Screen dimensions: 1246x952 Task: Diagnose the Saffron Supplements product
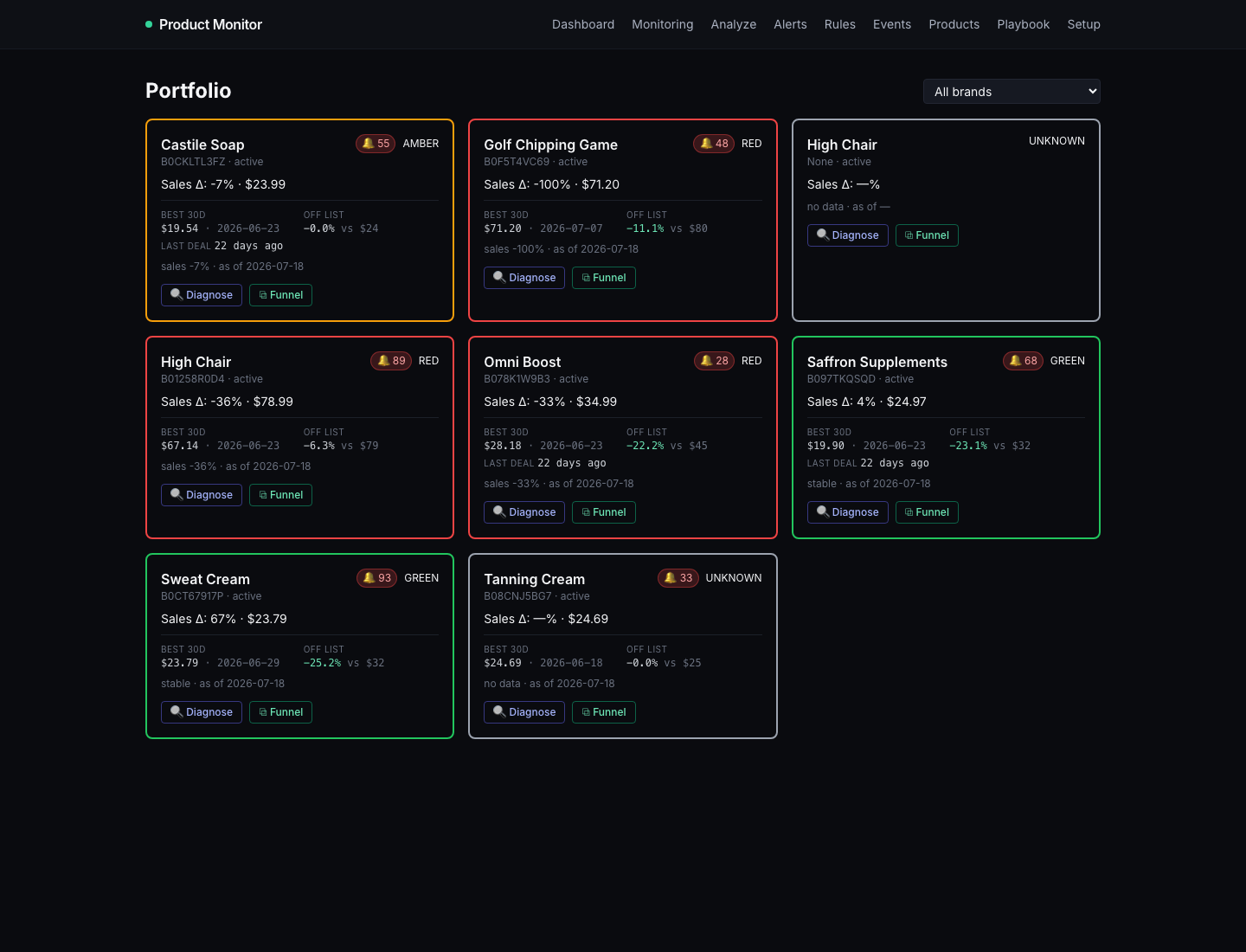point(848,512)
